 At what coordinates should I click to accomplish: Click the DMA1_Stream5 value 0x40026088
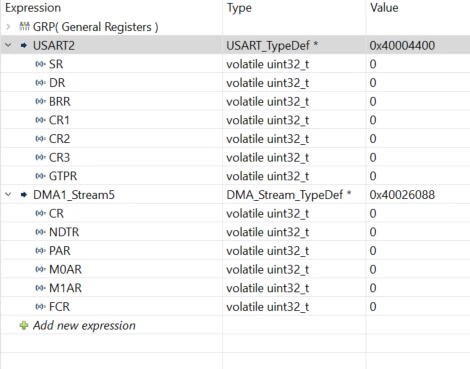[402, 195]
